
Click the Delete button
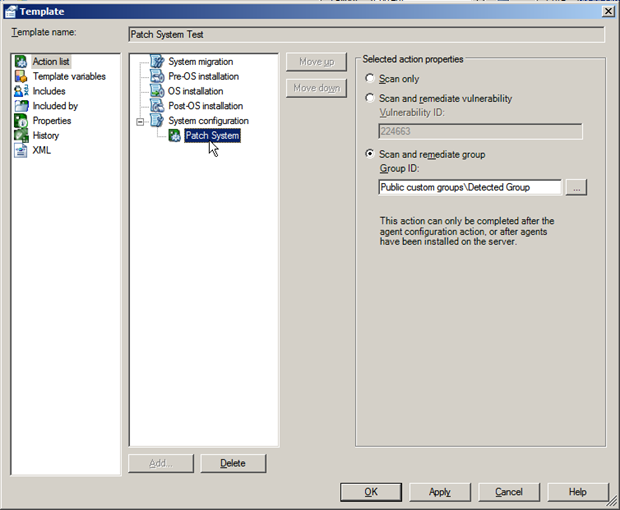click(233, 463)
